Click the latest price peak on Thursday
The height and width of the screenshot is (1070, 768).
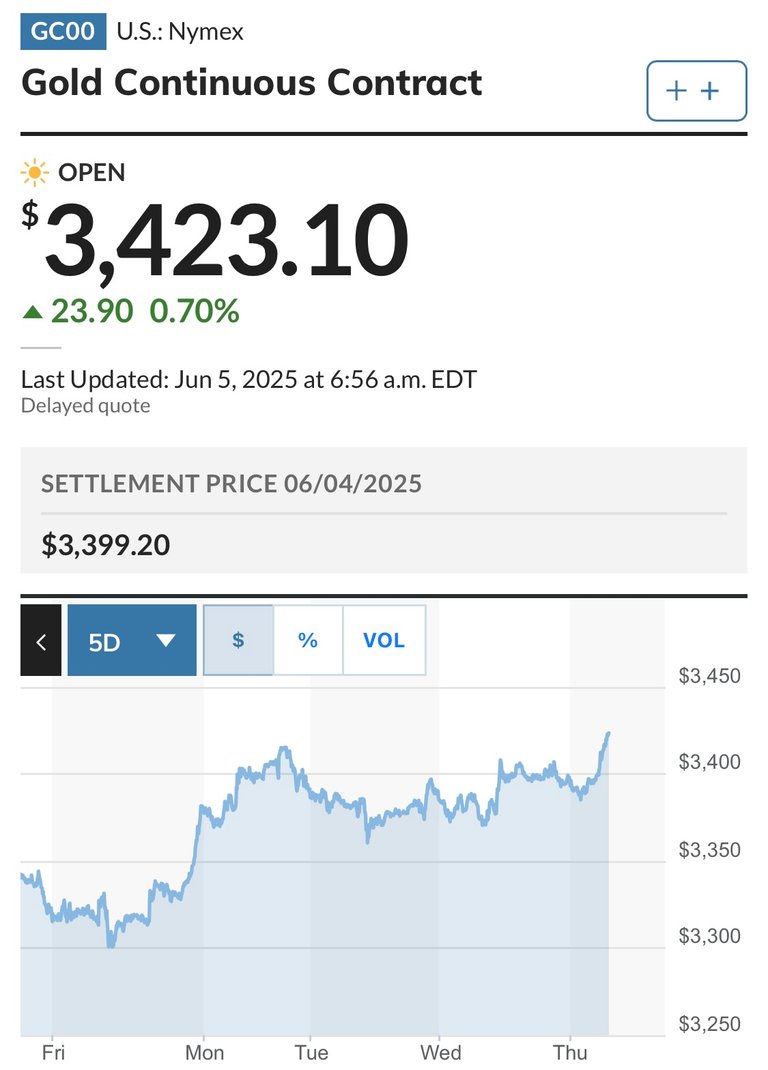pos(608,734)
